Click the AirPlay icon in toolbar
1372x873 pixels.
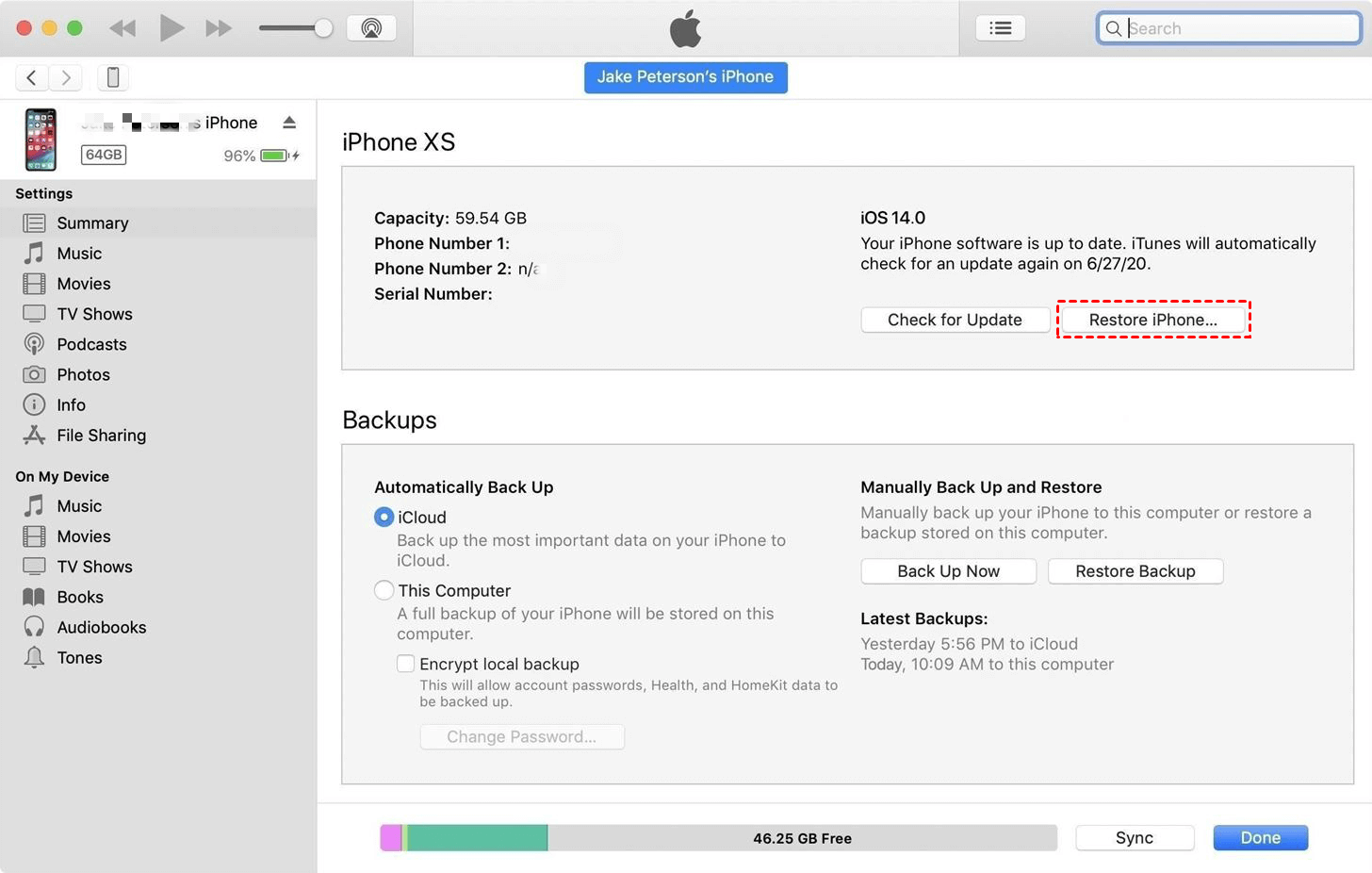pos(371,28)
